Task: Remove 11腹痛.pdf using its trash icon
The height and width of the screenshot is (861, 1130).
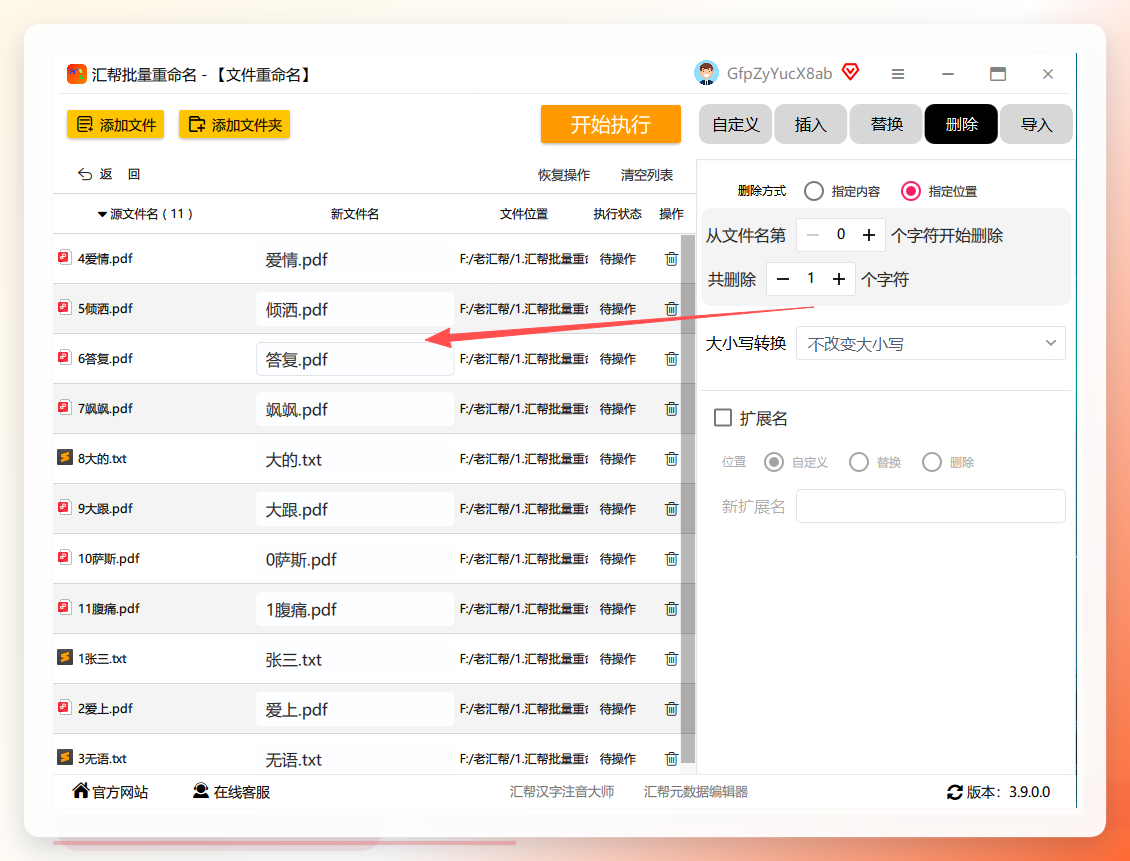Action: (671, 608)
